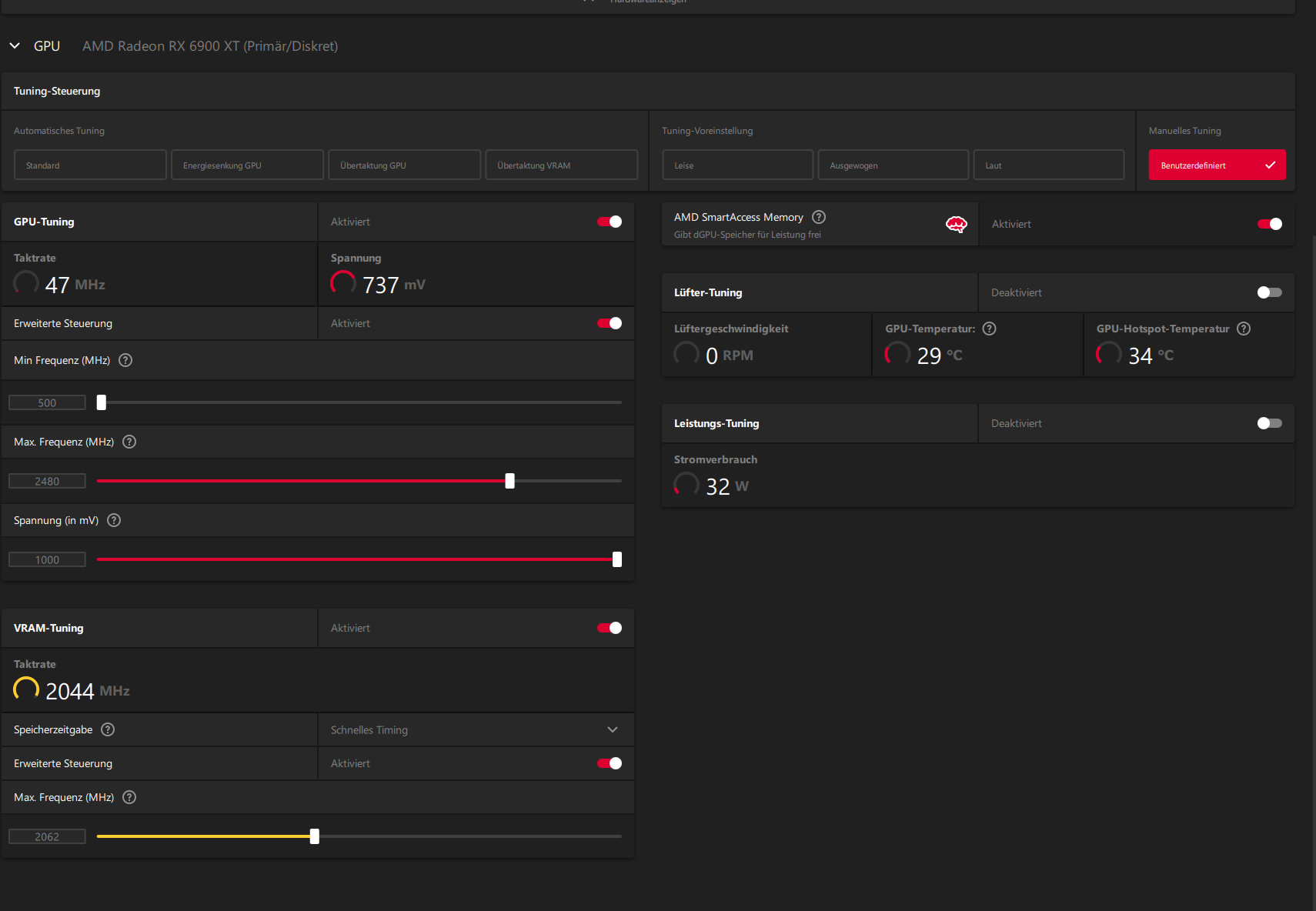Show help for Spannung (in mV)
This screenshot has height=911, width=1316.
114,520
